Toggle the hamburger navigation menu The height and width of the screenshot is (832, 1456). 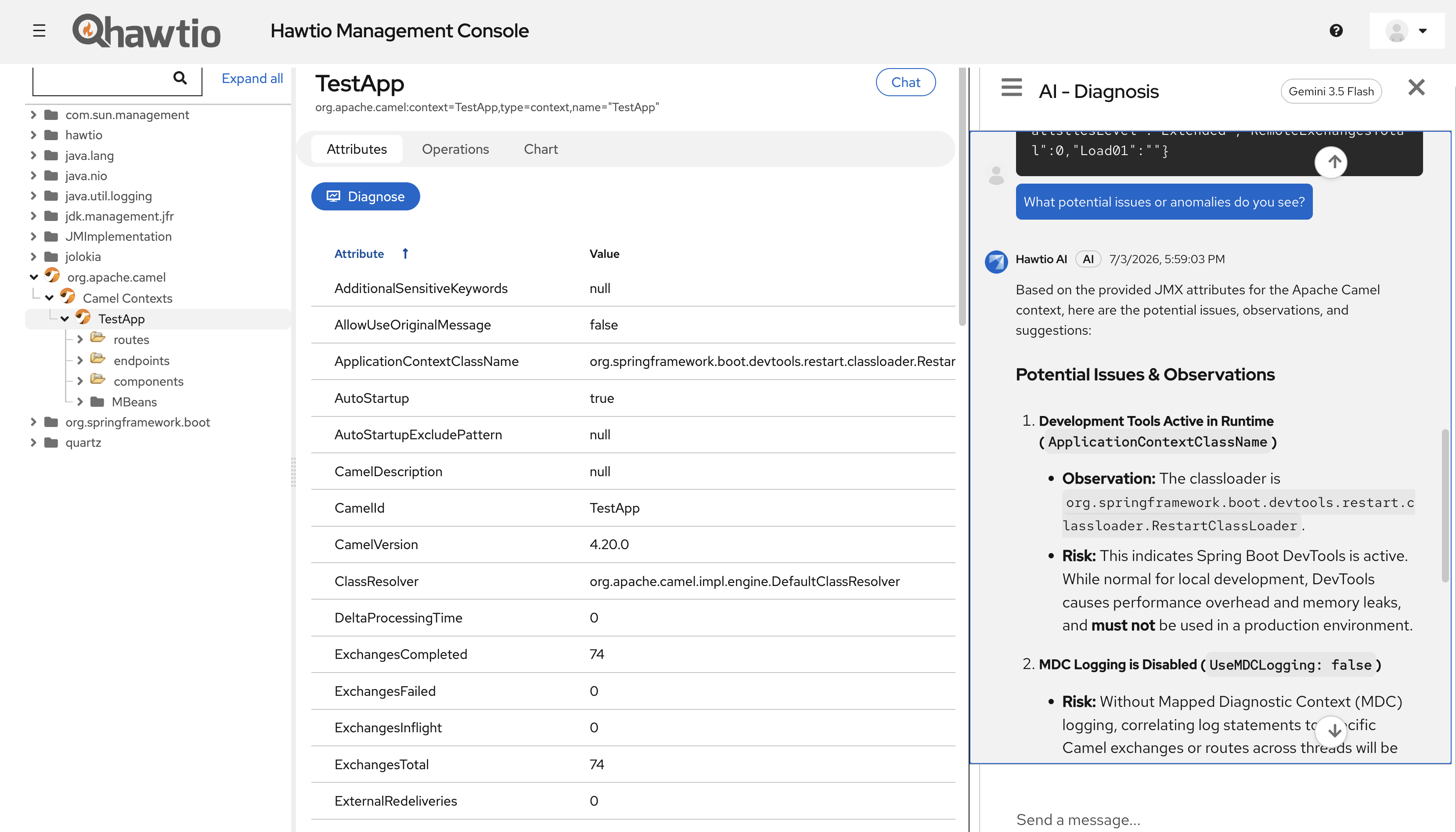[39, 31]
